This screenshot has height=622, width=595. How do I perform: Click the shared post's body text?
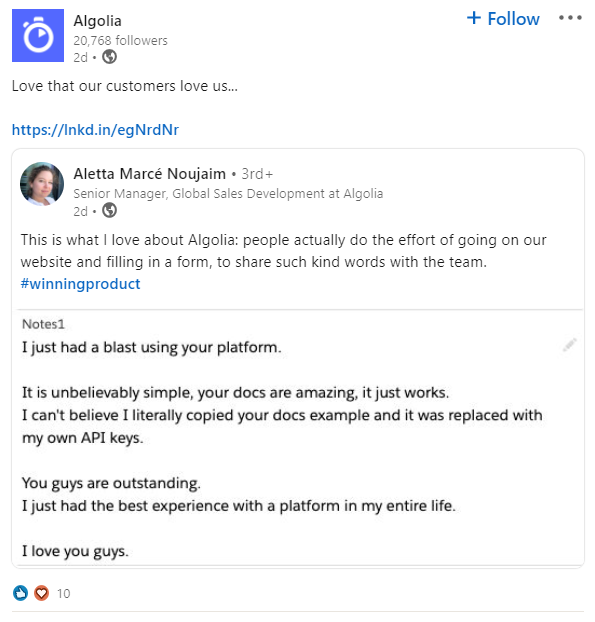click(283, 251)
